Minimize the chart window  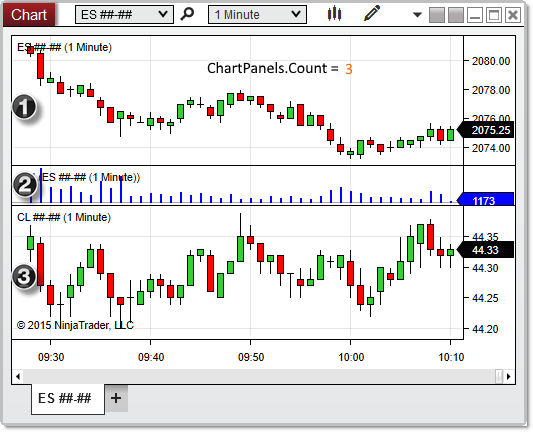(475, 15)
